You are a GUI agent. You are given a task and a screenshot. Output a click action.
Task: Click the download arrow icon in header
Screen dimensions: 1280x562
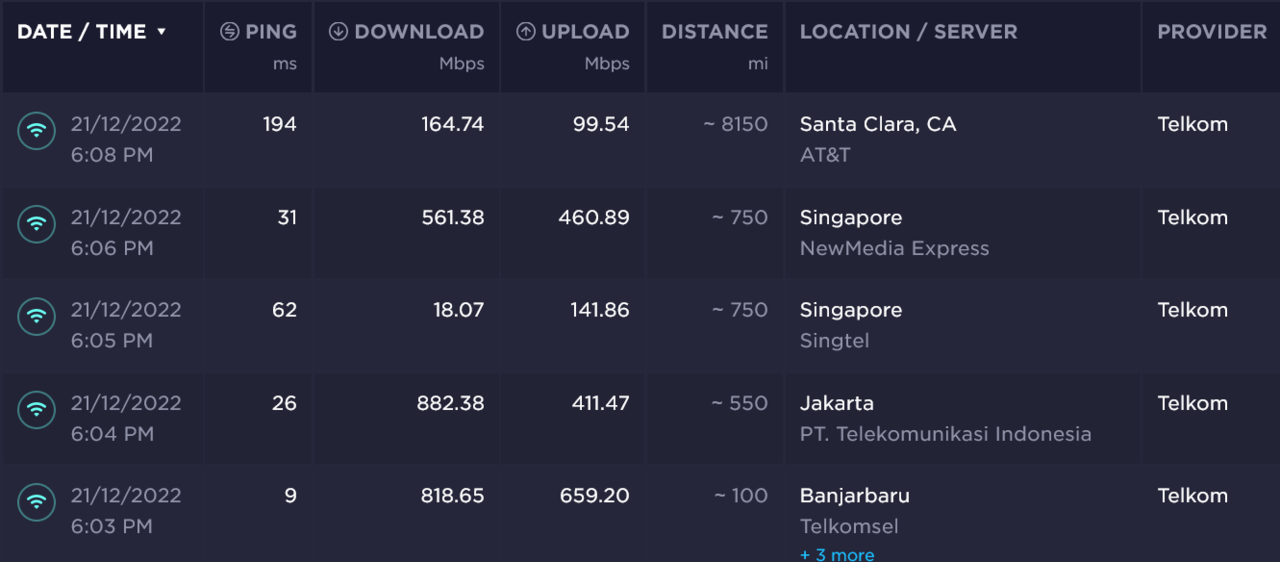coord(338,32)
